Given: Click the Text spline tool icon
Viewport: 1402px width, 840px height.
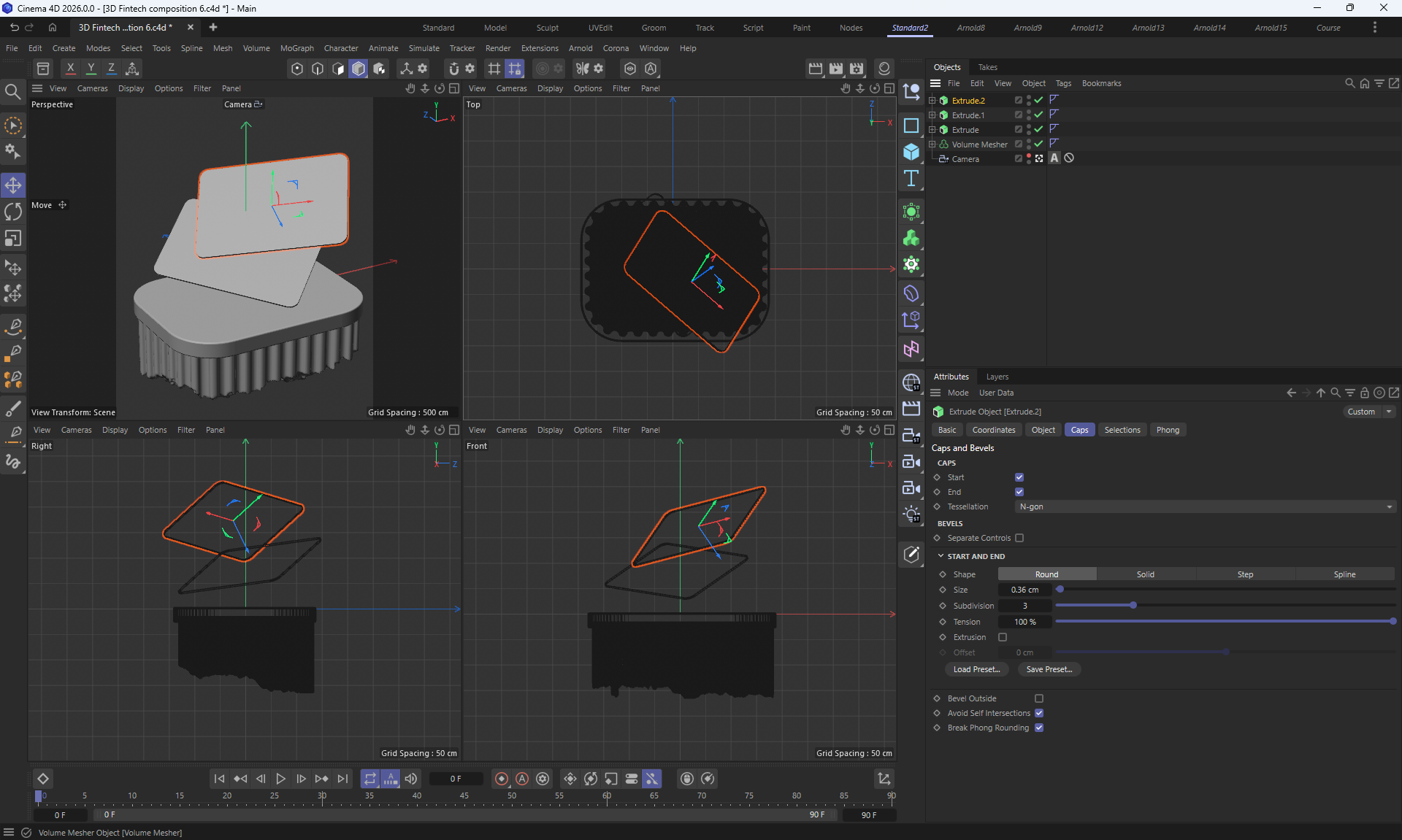Looking at the screenshot, I should tap(911, 179).
